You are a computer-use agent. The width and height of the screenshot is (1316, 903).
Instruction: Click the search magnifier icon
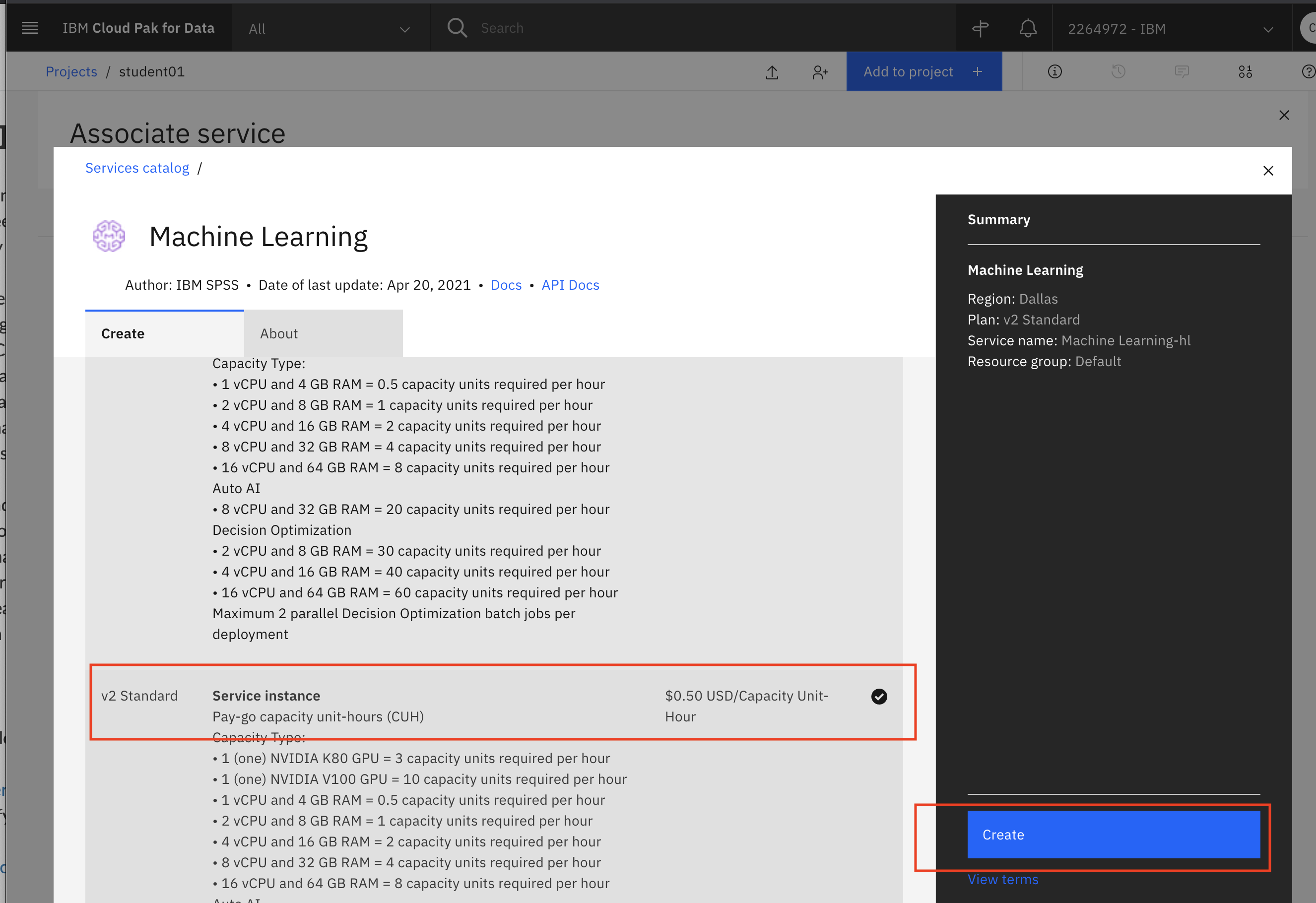coord(457,28)
